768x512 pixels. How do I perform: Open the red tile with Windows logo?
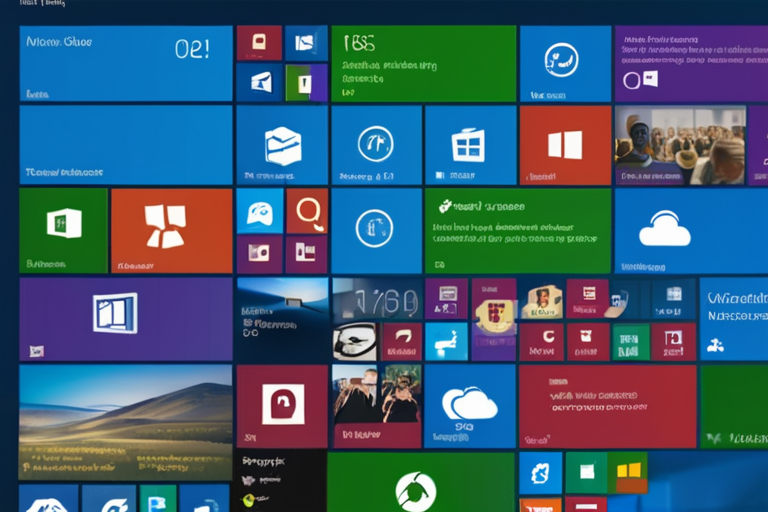(565, 145)
